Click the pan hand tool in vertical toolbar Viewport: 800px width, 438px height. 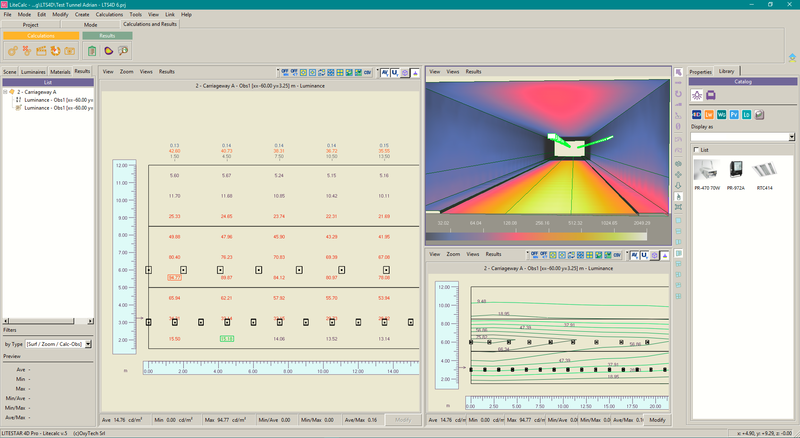tap(679, 197)
